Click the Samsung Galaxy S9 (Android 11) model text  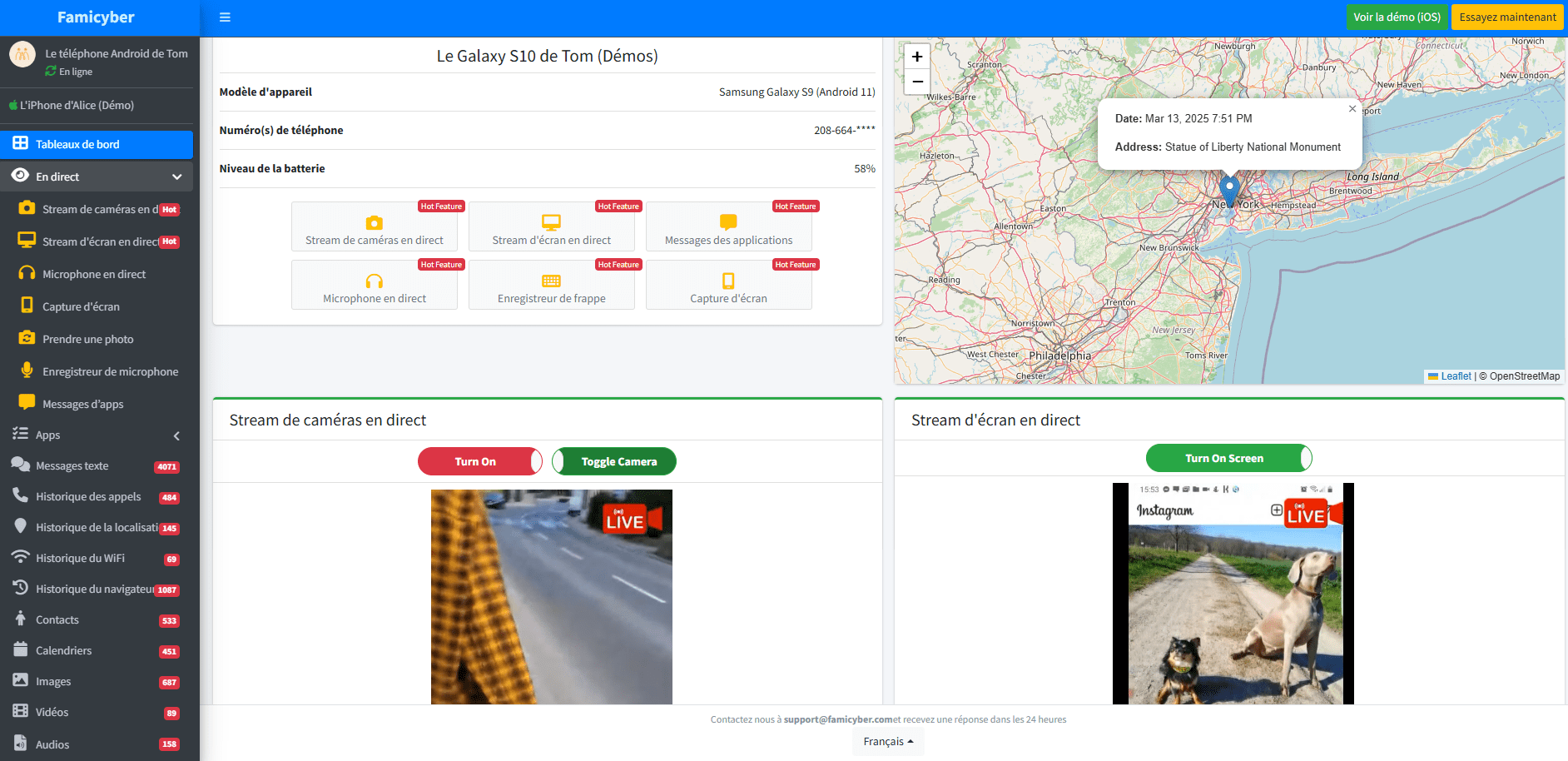coord(797,92)
